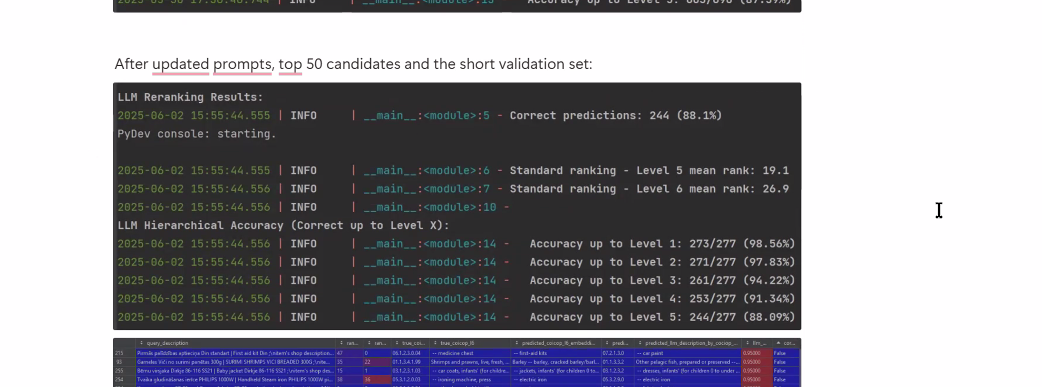Click the sort icon beside query_description header
Viewport: 1042px width, 387px height.
click(142, 343)
